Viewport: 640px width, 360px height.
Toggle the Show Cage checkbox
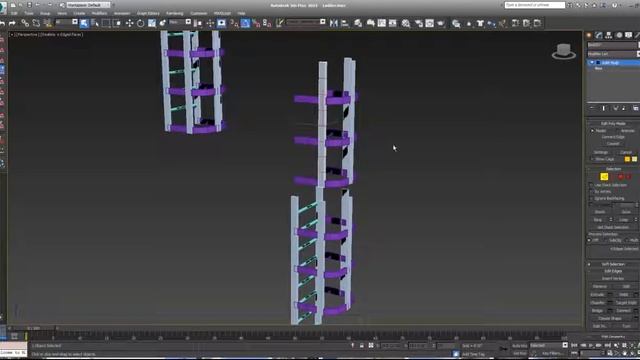[591, 159]
